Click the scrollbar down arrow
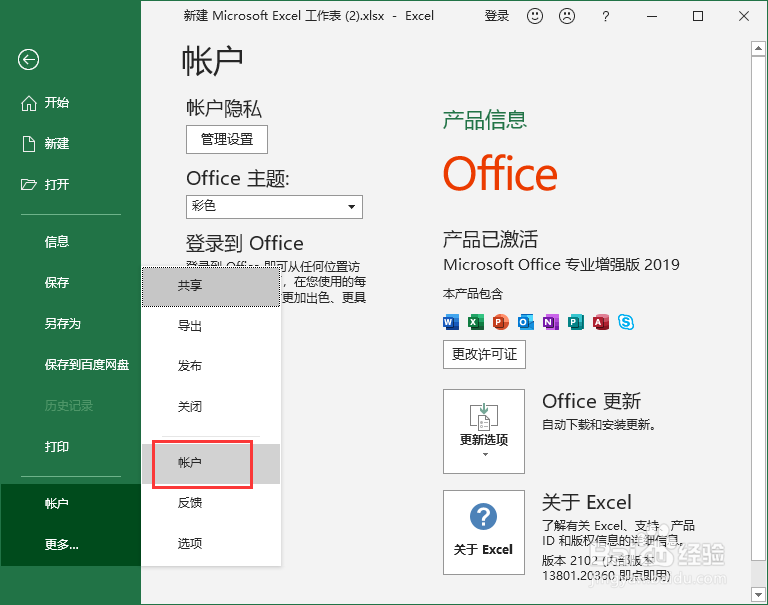This screenshot has width=768, height=605. tap(758, 595)
